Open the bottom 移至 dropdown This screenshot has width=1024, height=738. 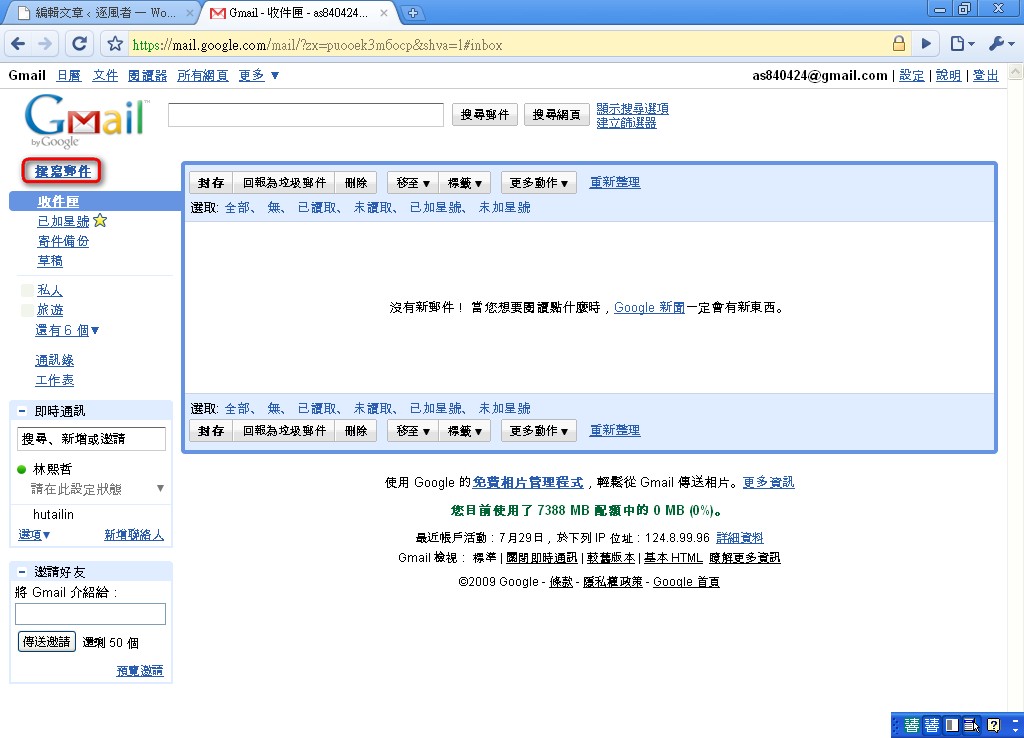413,431
